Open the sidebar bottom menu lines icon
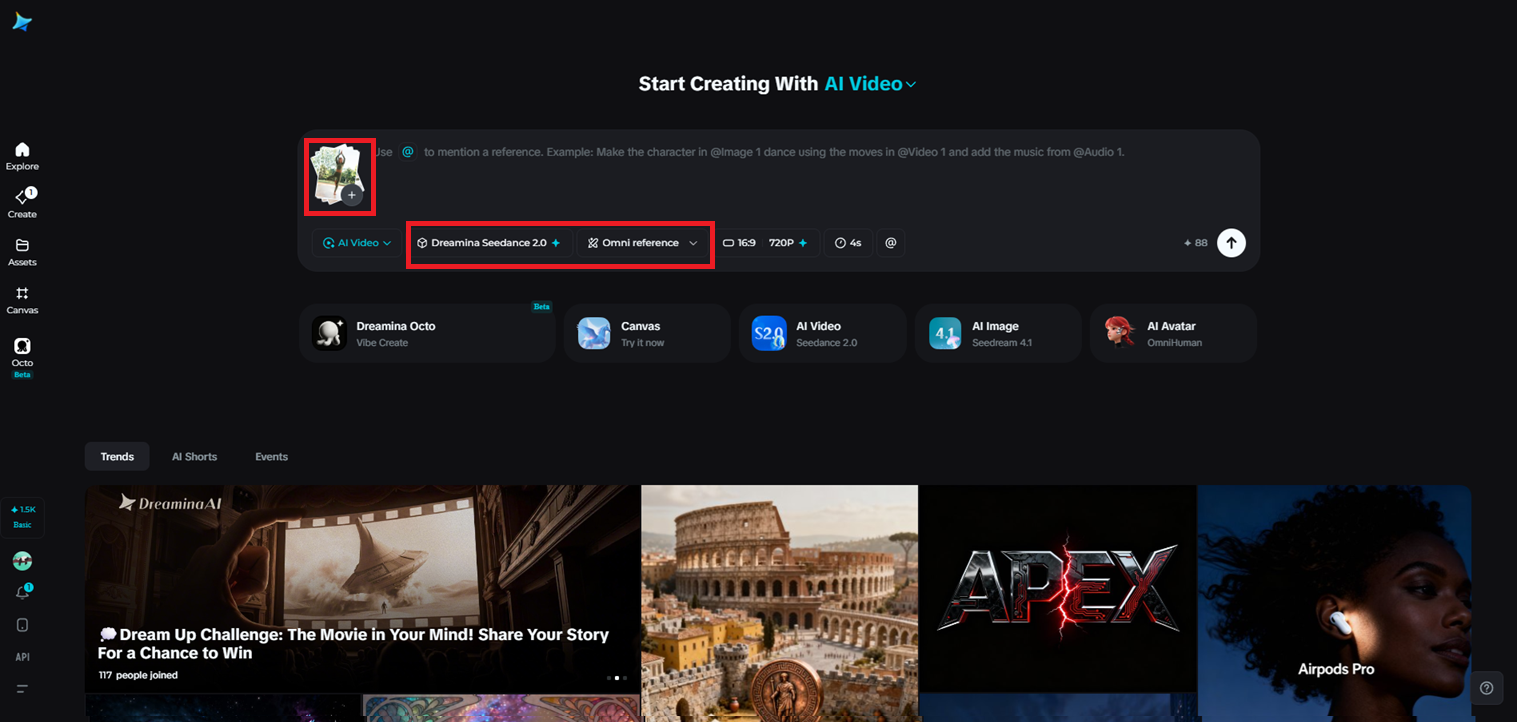This screenshot has width=1517, height=722. [x=22, y=689]
